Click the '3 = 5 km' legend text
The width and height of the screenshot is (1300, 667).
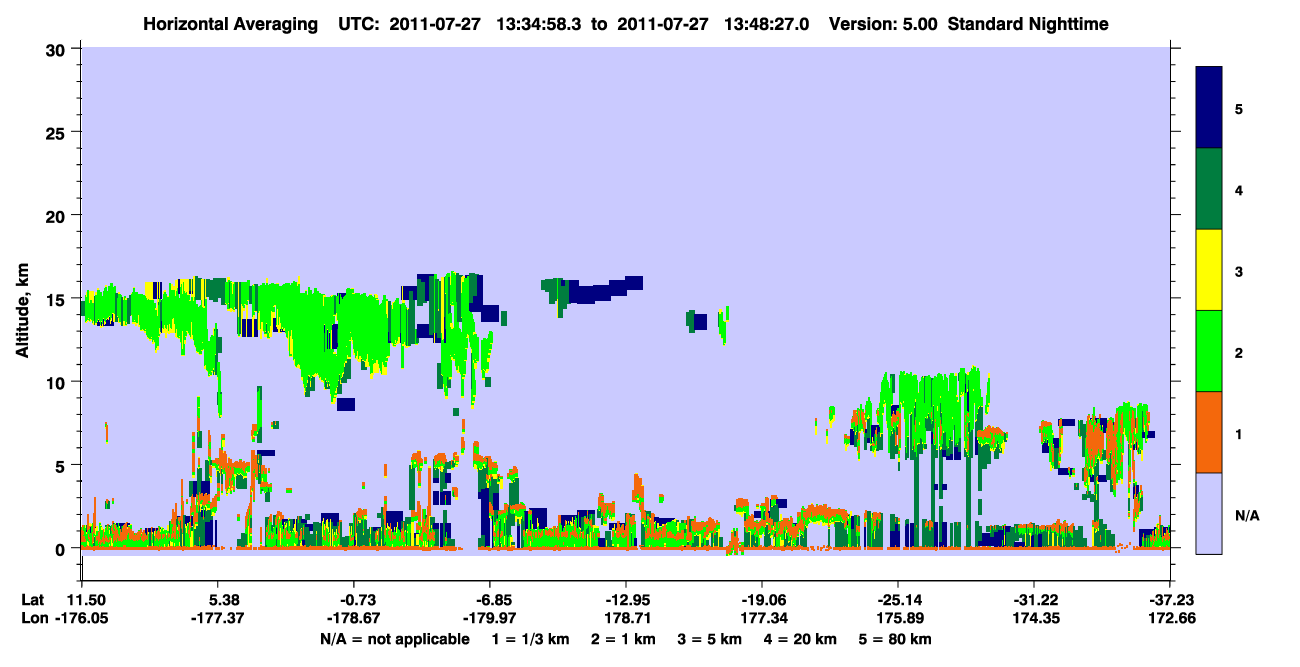point(709,639)
